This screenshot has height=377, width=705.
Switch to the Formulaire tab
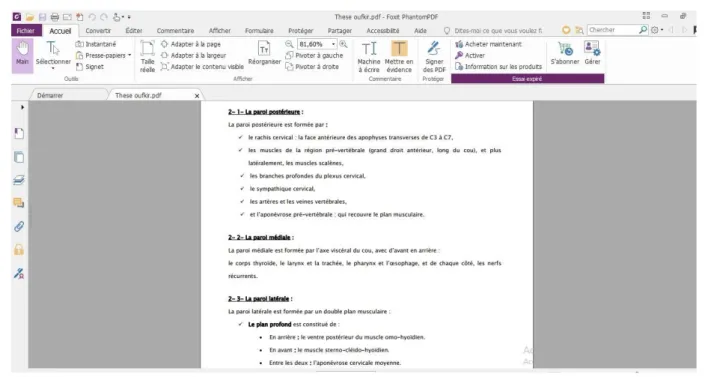(259, 31)
